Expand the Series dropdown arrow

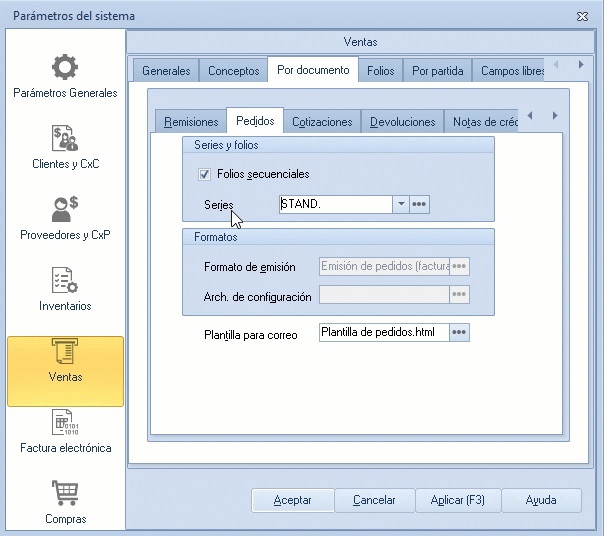tap(400, 204)
